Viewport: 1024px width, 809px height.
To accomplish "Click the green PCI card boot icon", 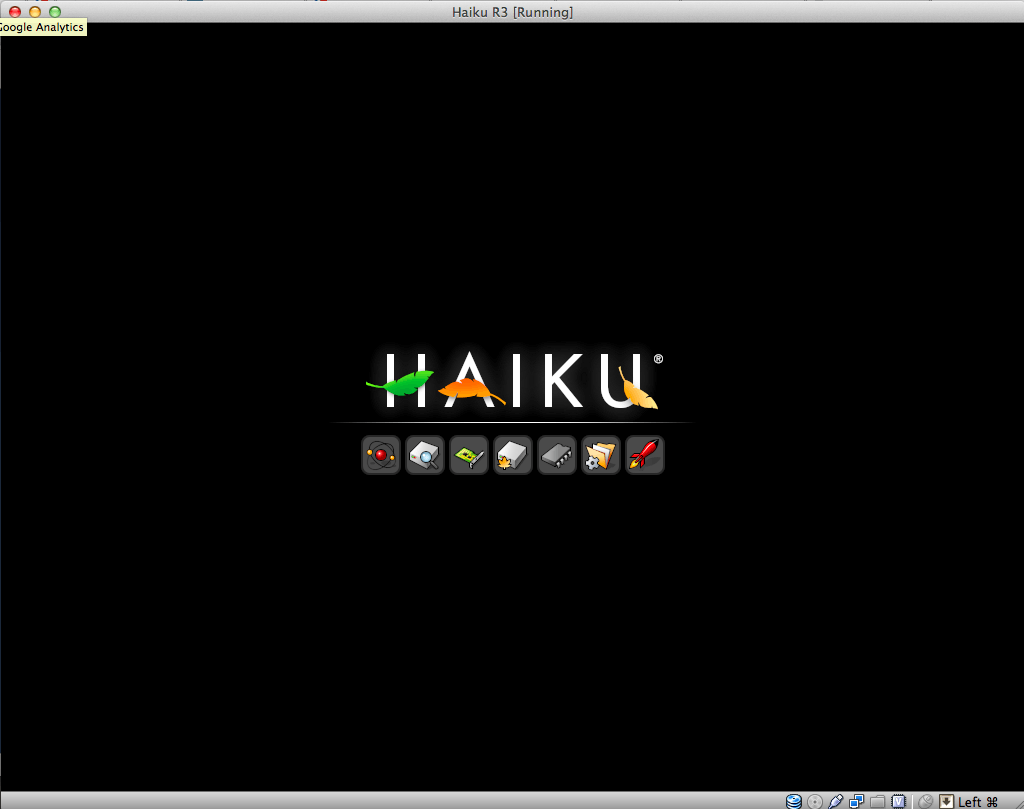I will (469, 456).
